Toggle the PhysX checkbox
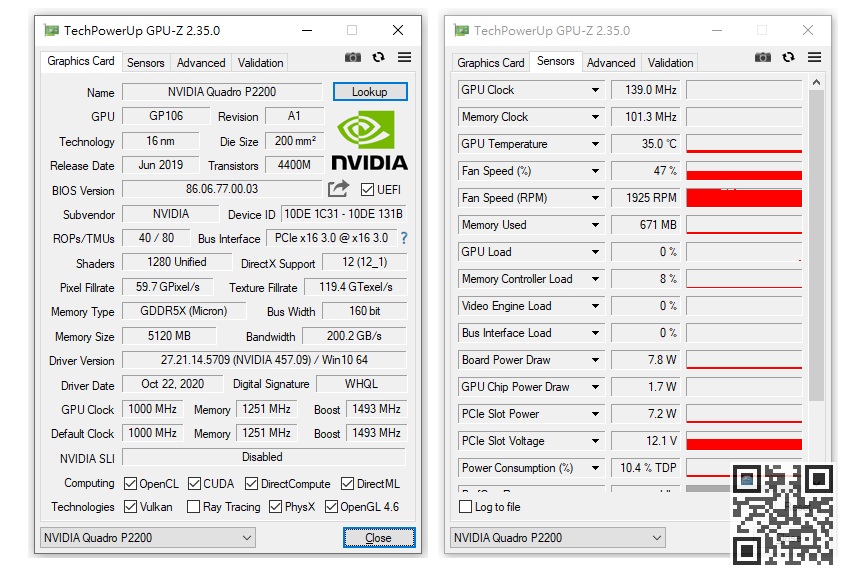Viewport: 848px width, 580px height. (275, 506)
